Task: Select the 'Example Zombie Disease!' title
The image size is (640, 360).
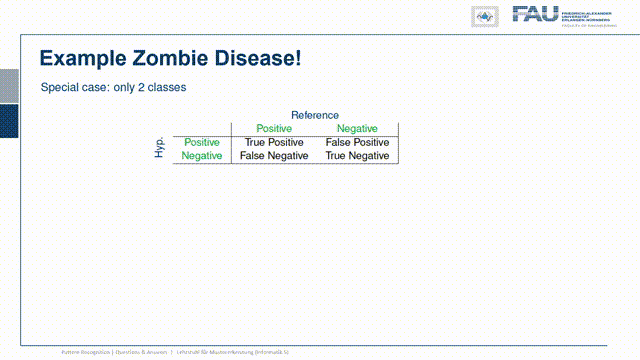Action: [170, 58]
